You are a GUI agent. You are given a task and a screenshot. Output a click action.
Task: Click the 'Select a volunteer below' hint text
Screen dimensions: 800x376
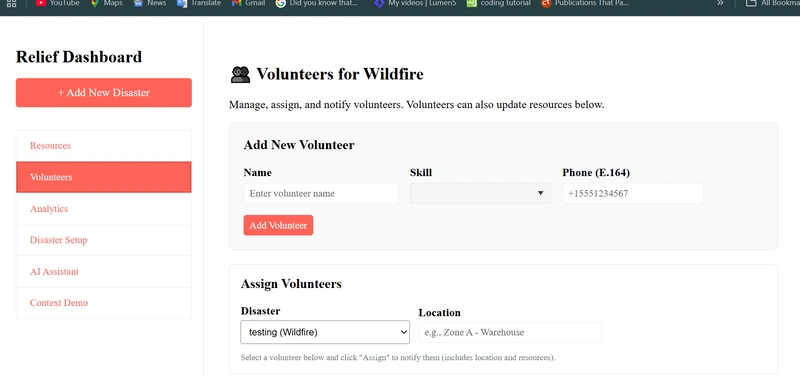[x=398, y=358]
